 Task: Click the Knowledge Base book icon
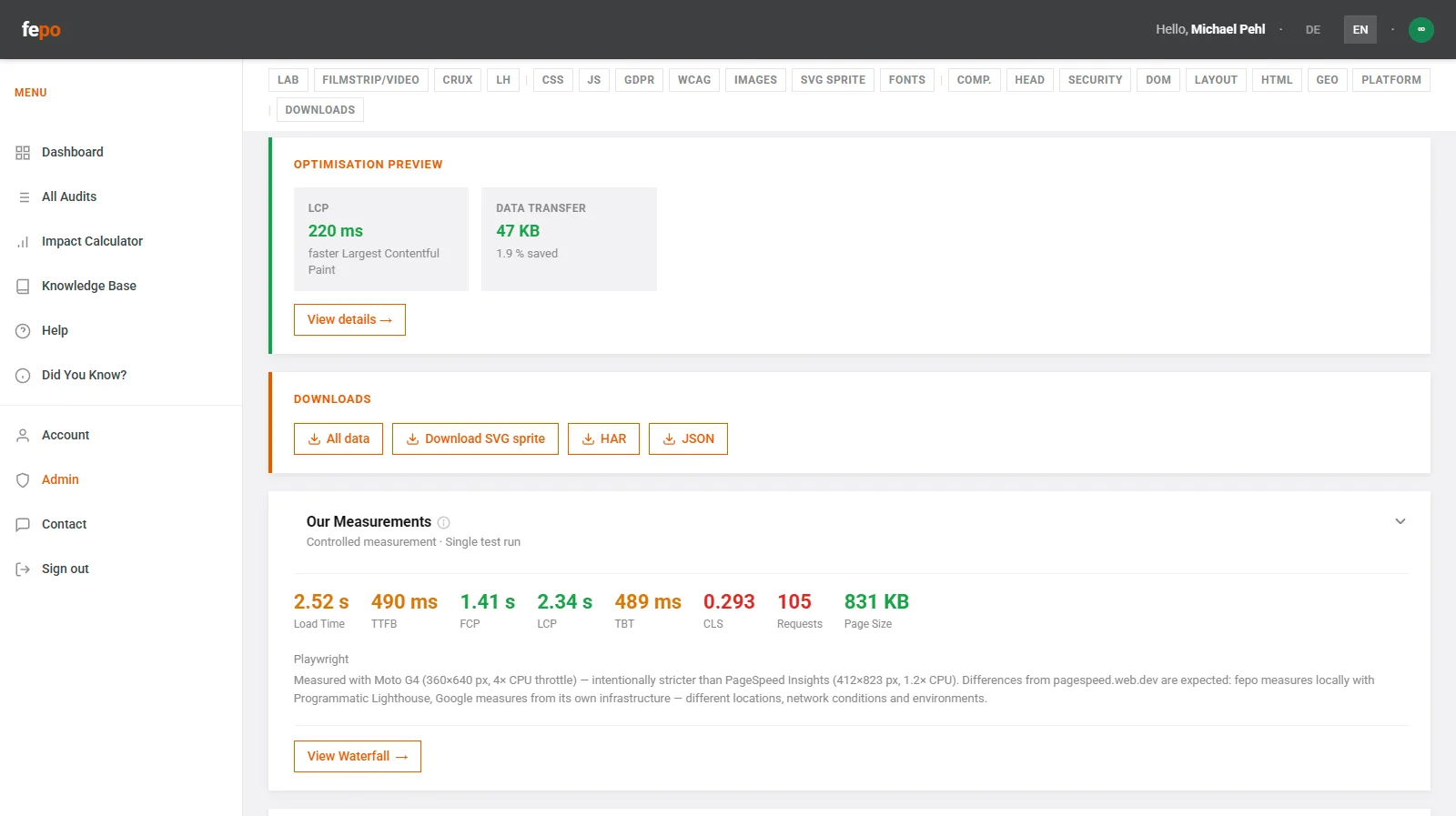[23, 287]
